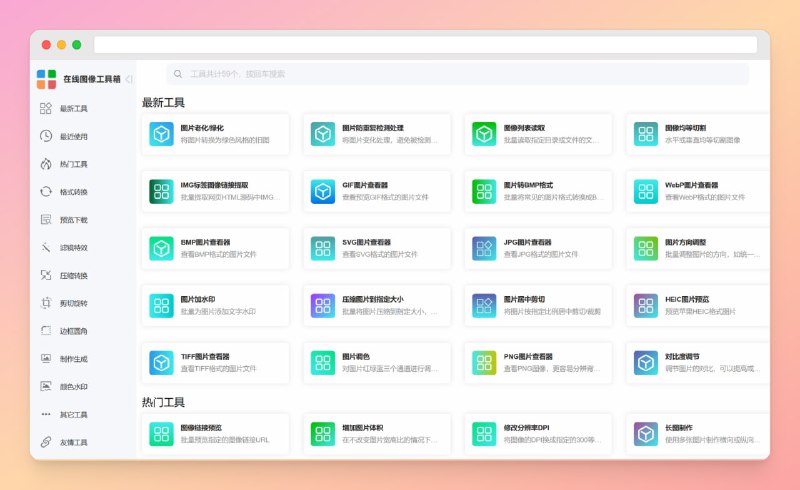Click the 压缩转换 sidebar icon

tap(46, 275)
